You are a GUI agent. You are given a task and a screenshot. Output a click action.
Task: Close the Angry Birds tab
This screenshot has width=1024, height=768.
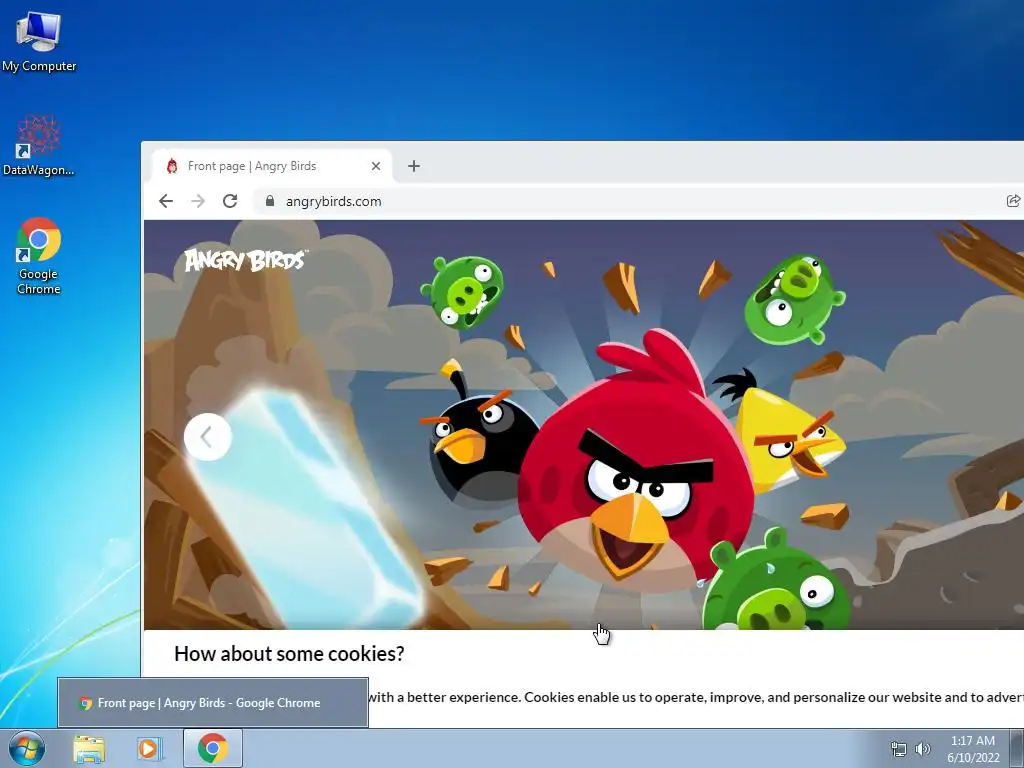[376, 166]
